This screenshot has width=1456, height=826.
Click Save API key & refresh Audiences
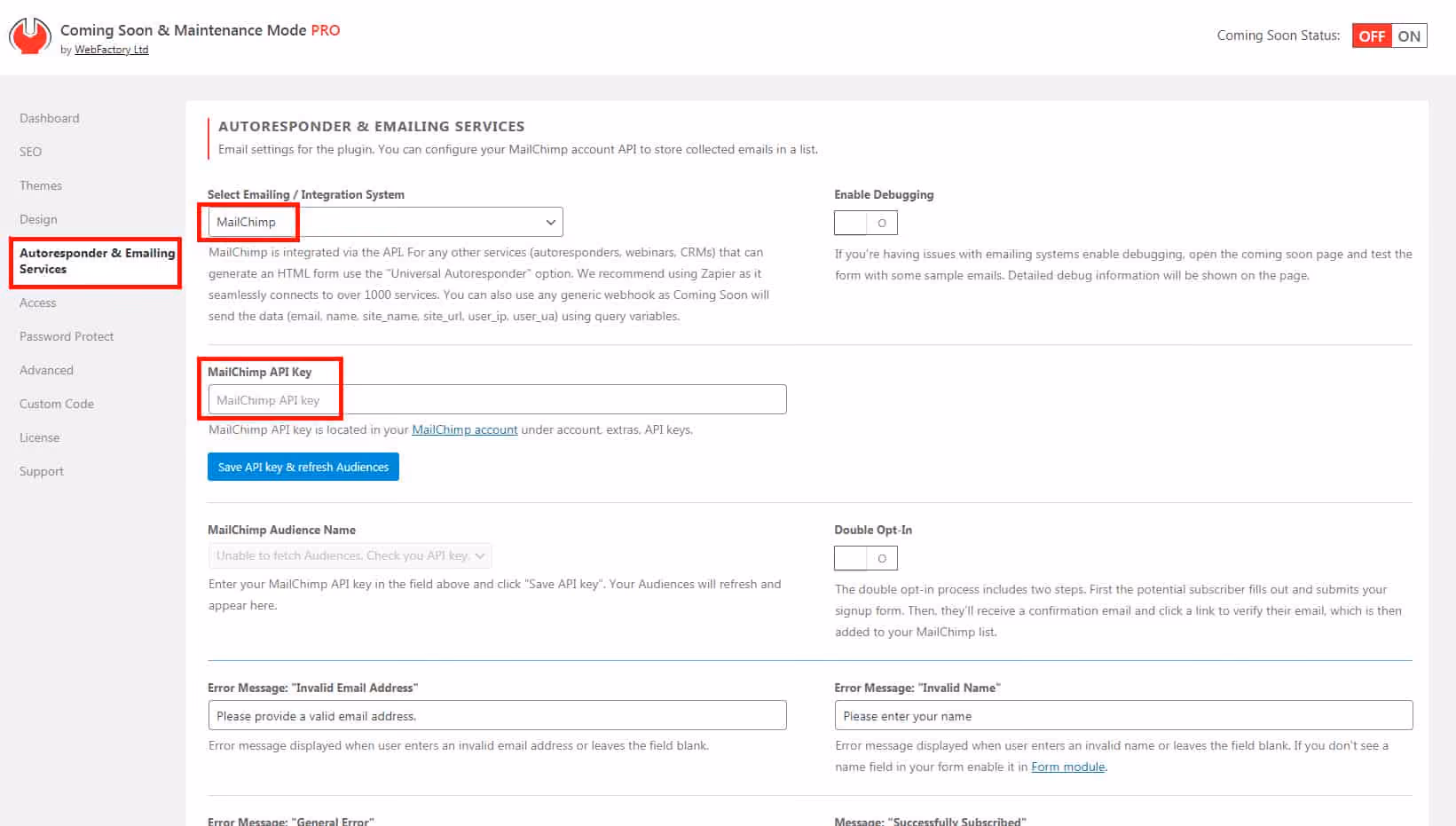point(303,467)
